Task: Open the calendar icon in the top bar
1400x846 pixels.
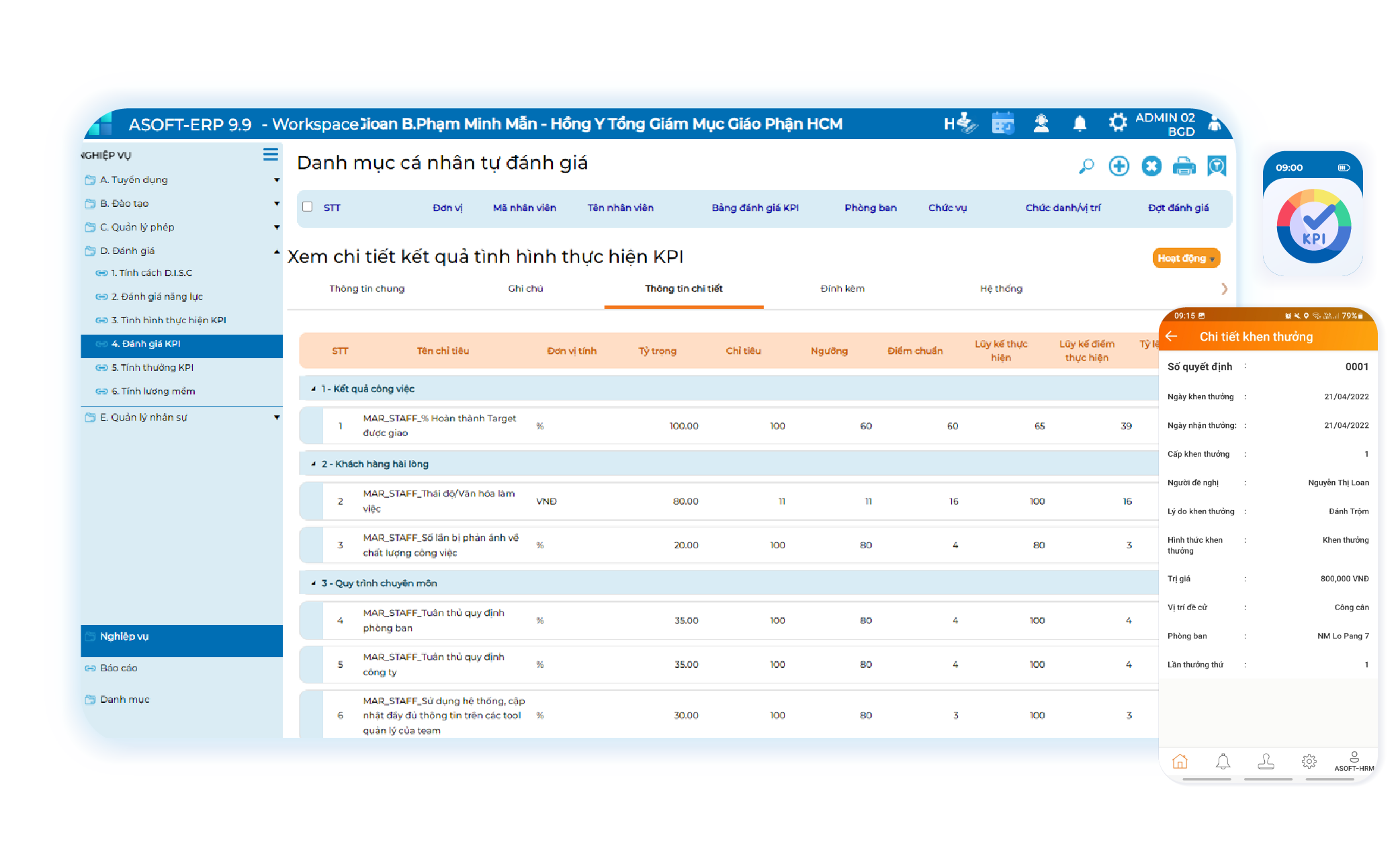Action: (x=1003, y=123)
